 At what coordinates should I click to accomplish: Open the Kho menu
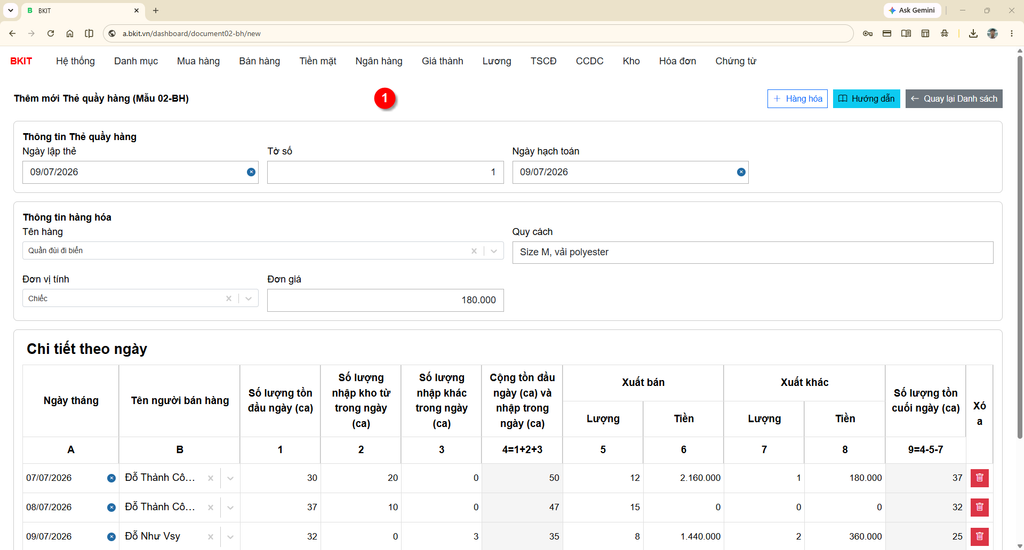[x=631, y=61]
